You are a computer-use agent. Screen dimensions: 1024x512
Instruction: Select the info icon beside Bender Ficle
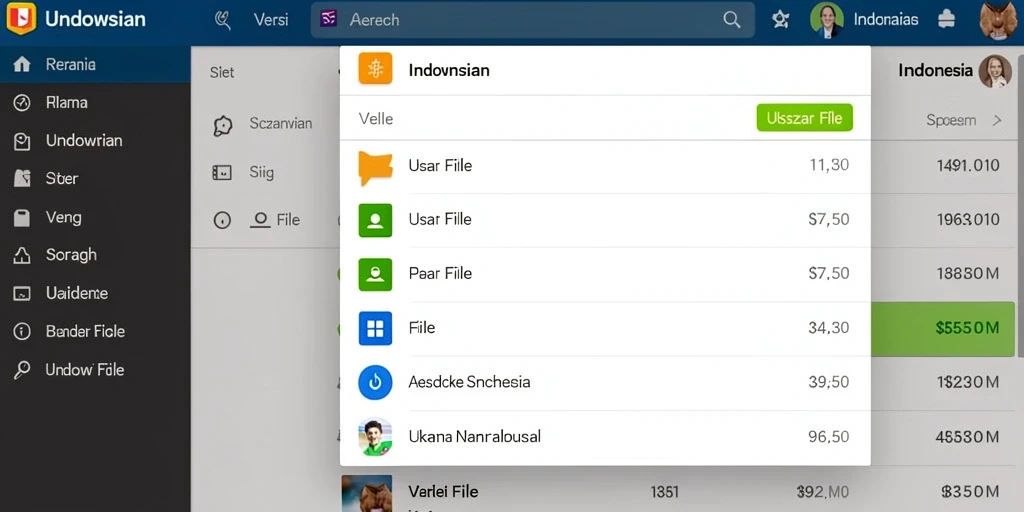coord(22,332)
